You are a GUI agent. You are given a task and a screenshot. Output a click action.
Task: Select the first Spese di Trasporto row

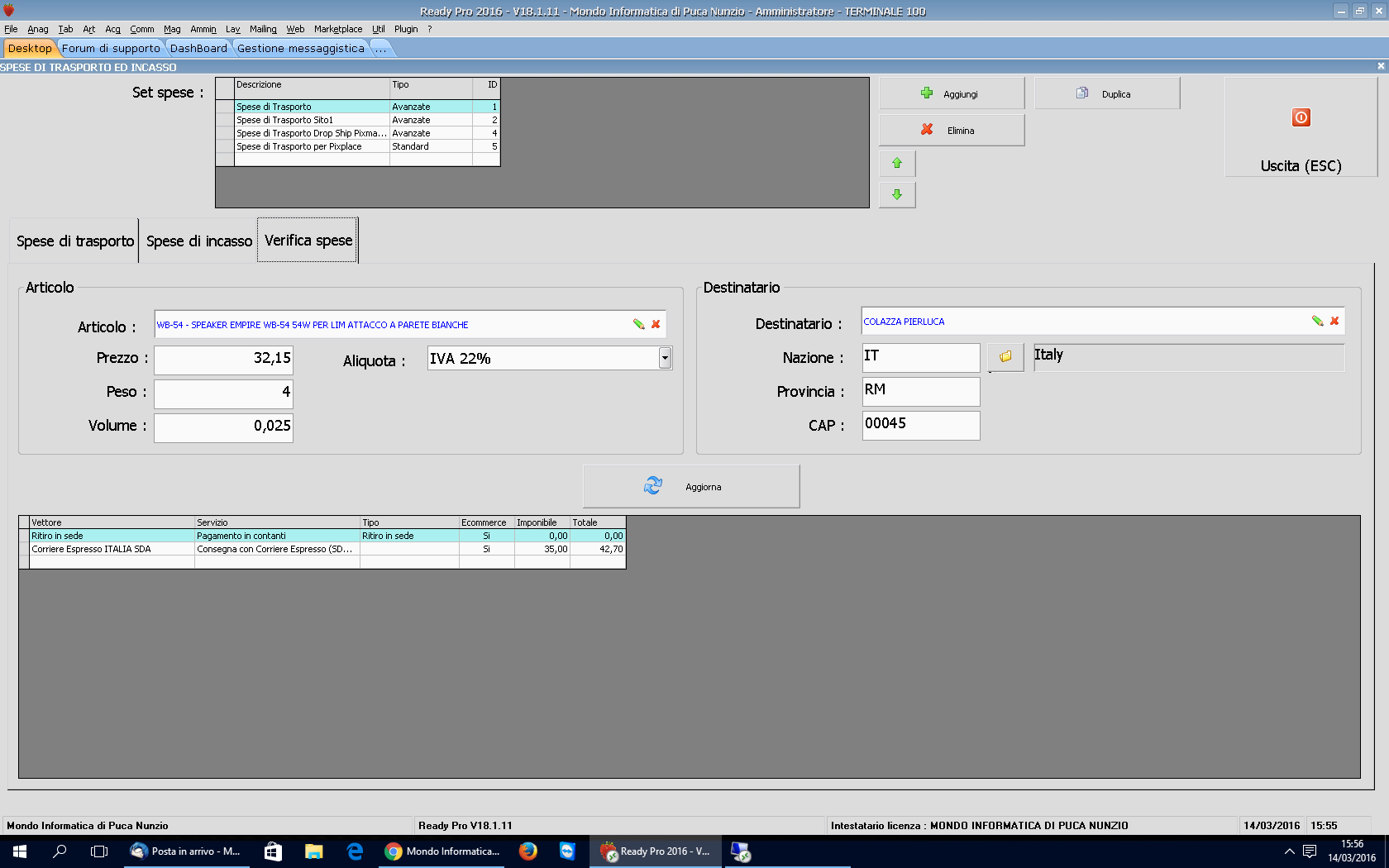tap(358, 107)
